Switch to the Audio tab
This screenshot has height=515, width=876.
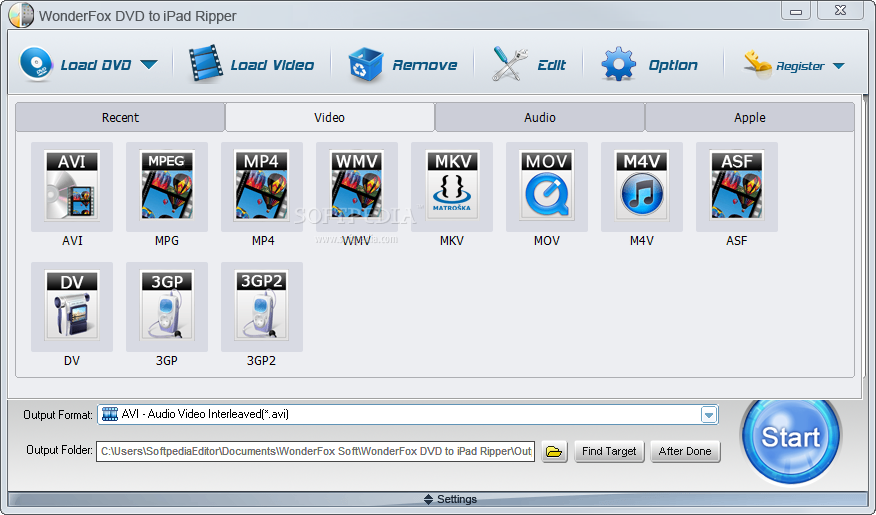tap(540, 117)
